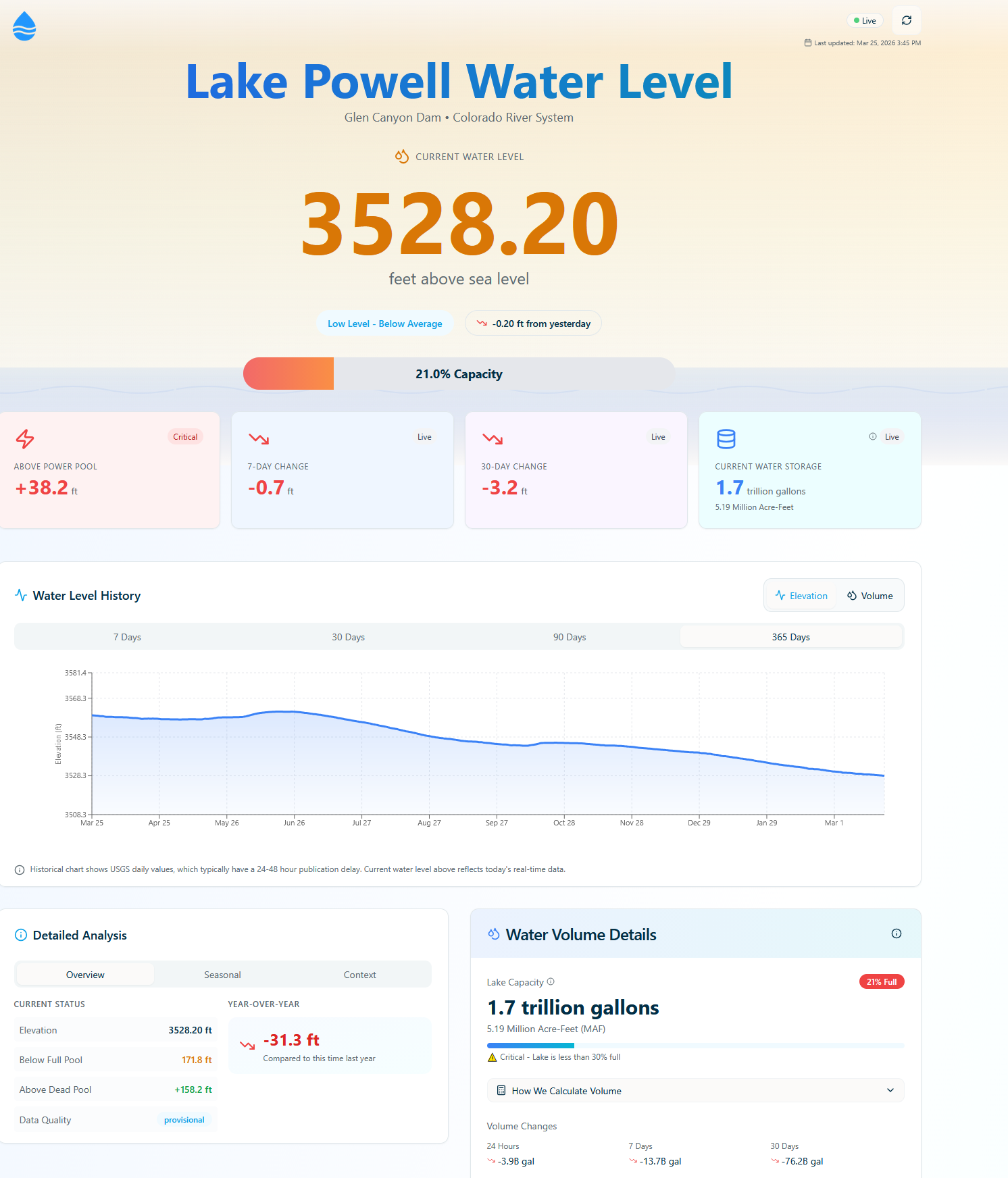1008x1178 pixels.
Task: Click the database icon in Water Storage card
Action: point(726,439)
